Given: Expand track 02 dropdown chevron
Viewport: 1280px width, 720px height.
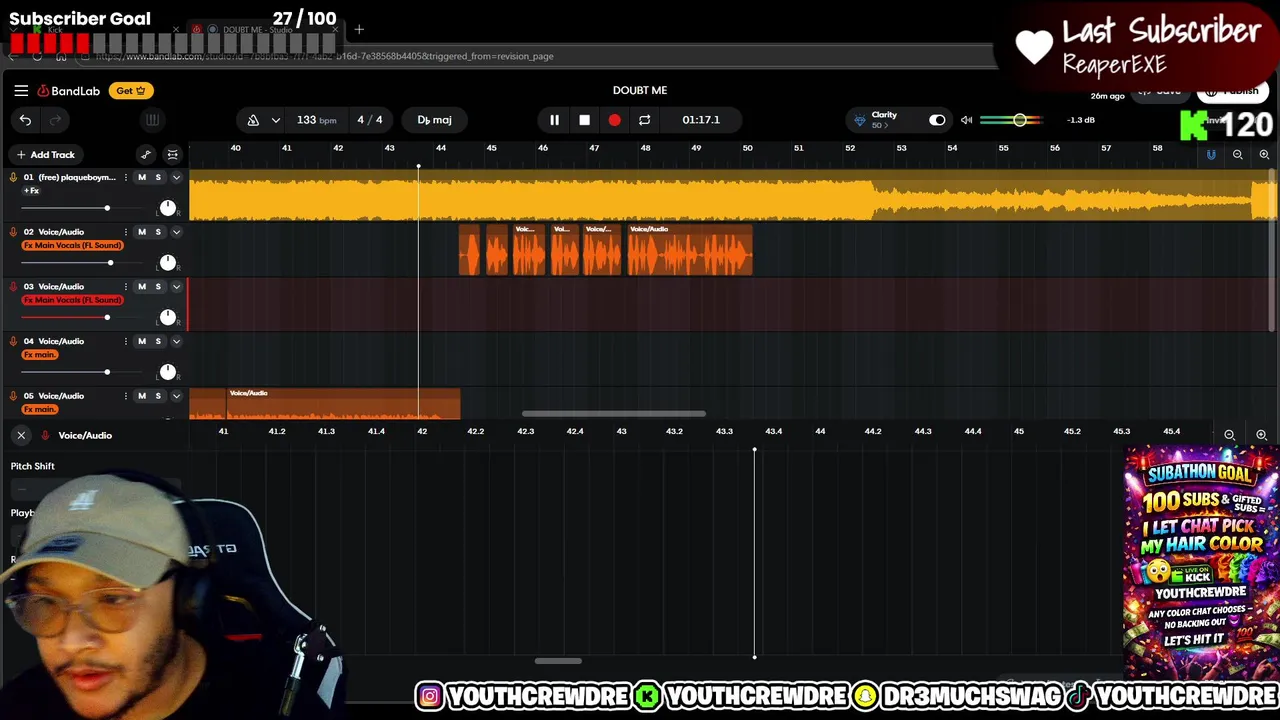Looking at the screenshot, I should coord(176,232).
